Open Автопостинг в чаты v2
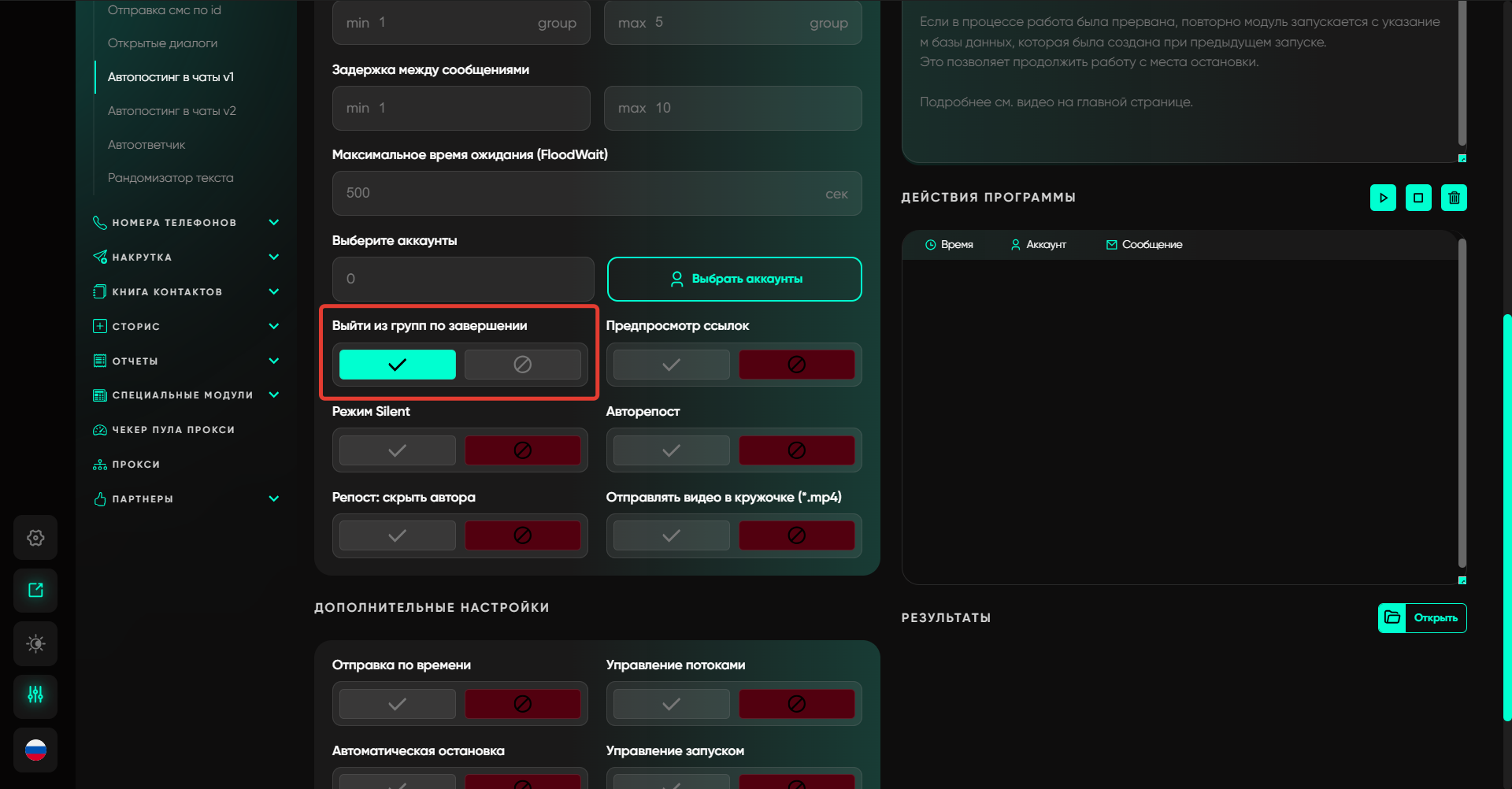Image resolution: width=1512 pixels, height=789 pixels. pos(172,111)
